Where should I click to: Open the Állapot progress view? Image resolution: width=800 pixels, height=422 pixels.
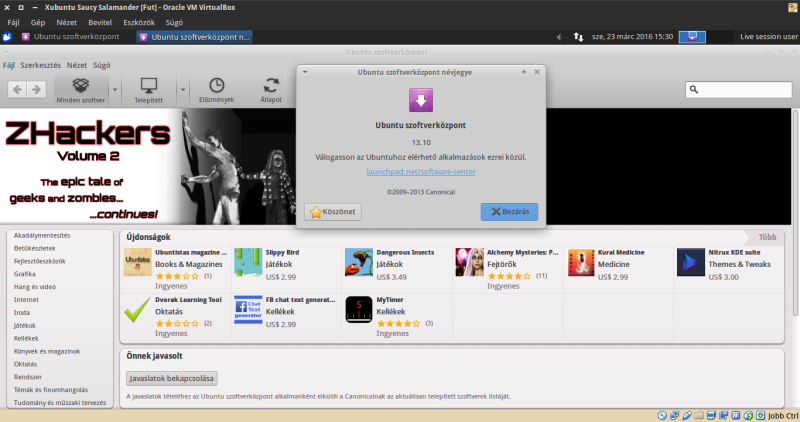[x=271, y=90]
